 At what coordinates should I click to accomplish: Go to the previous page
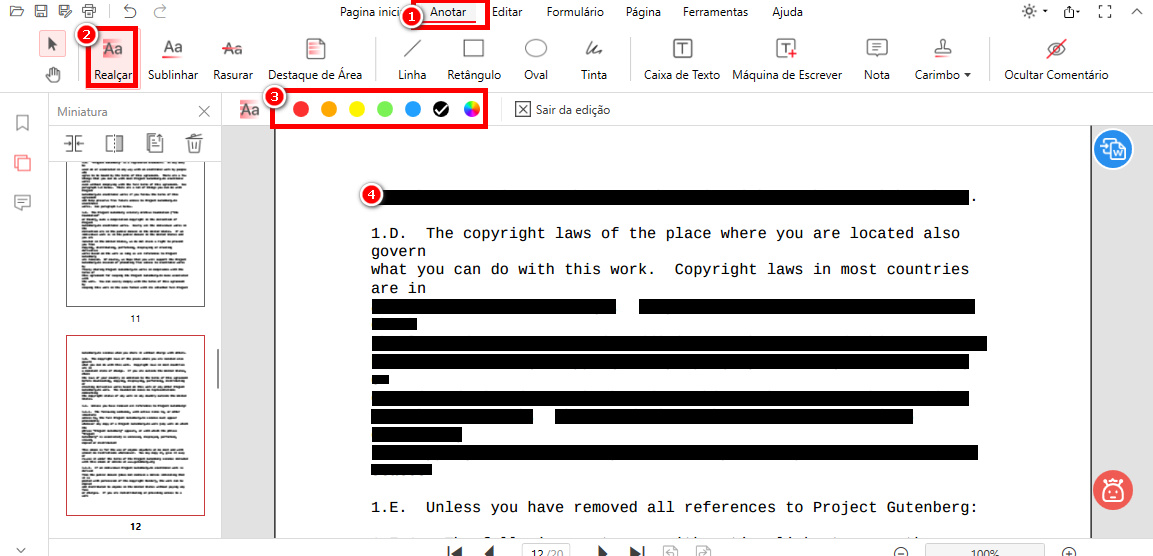488,552
